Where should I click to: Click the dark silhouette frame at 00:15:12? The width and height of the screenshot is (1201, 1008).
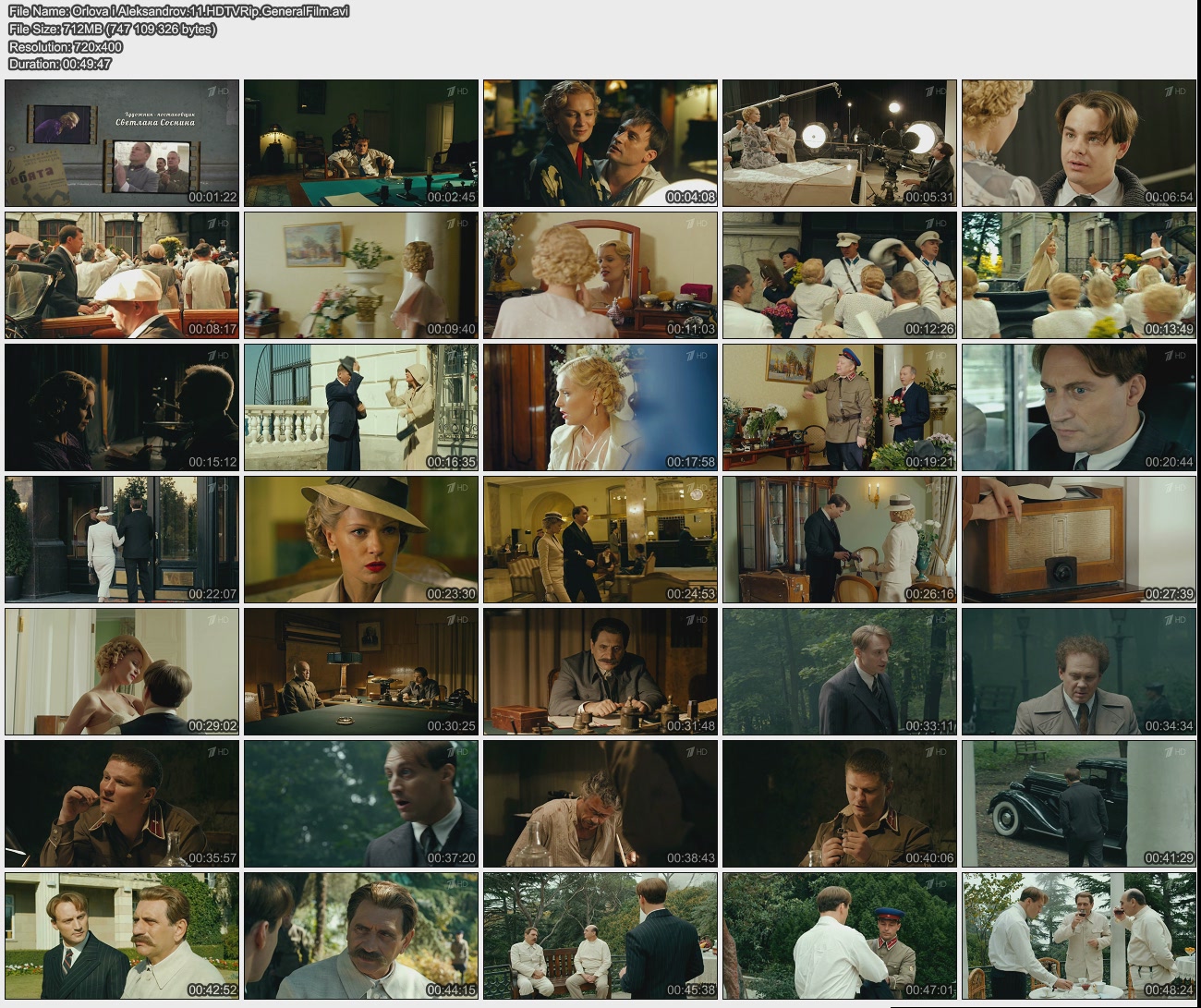pos(122,407)
